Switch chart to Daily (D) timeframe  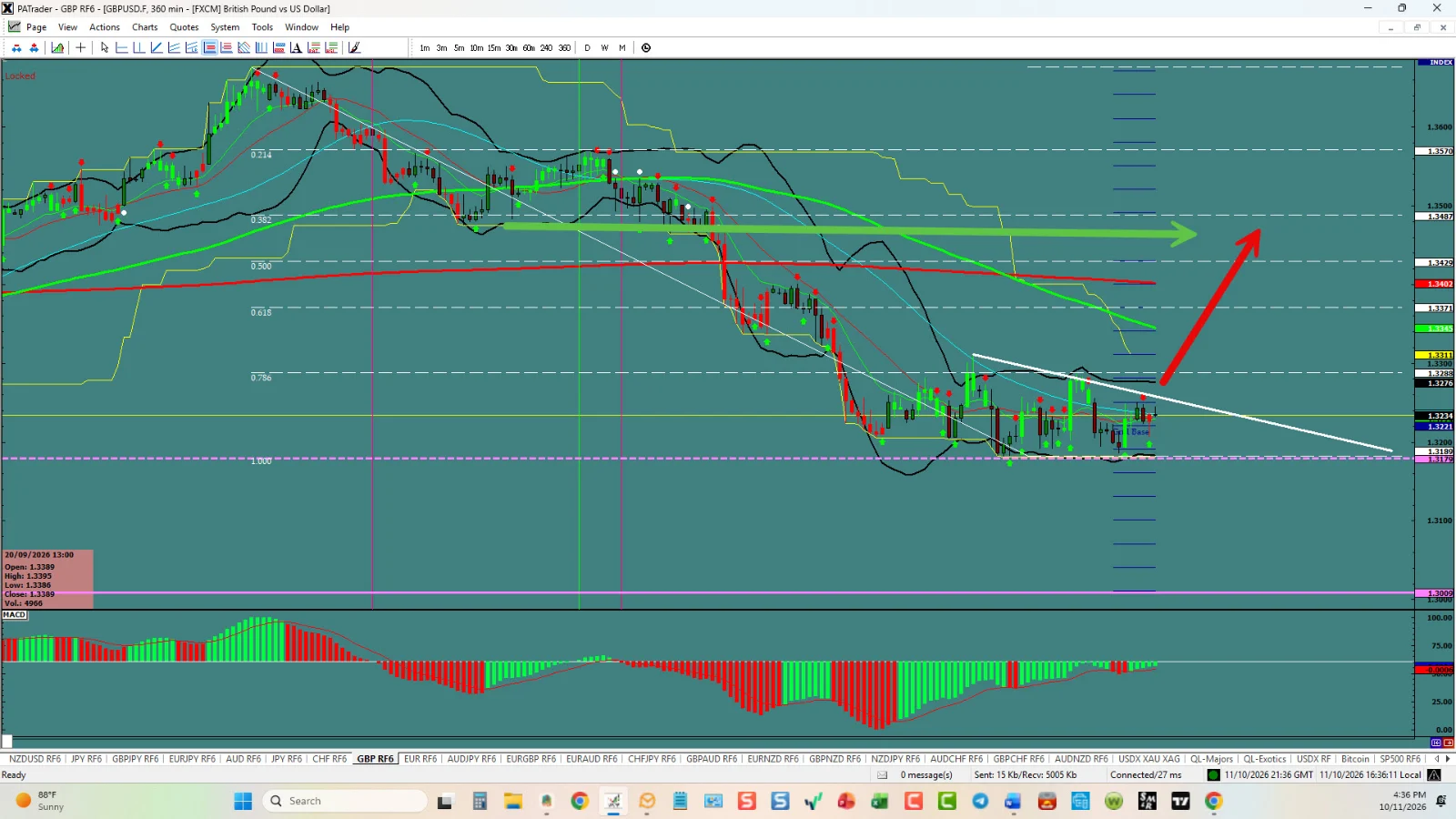[x=587, y=48]
